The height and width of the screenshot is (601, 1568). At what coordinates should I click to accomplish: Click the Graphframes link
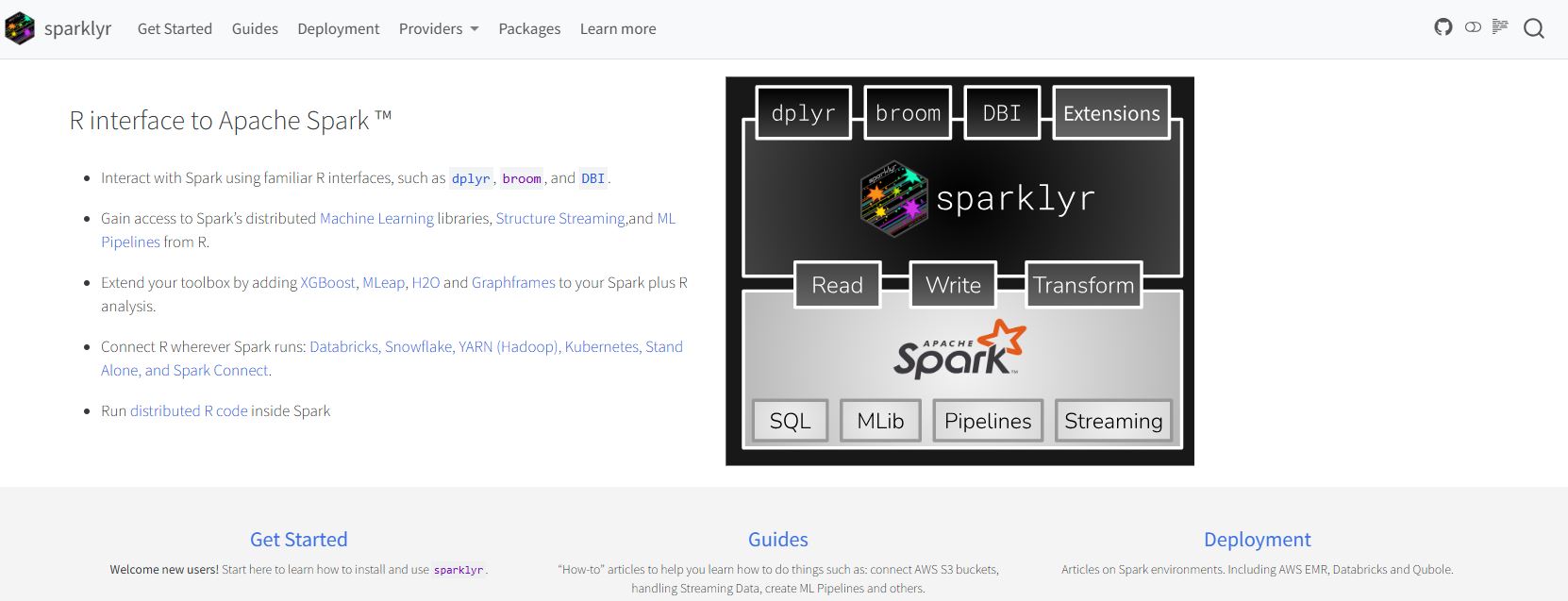(513, 282)
